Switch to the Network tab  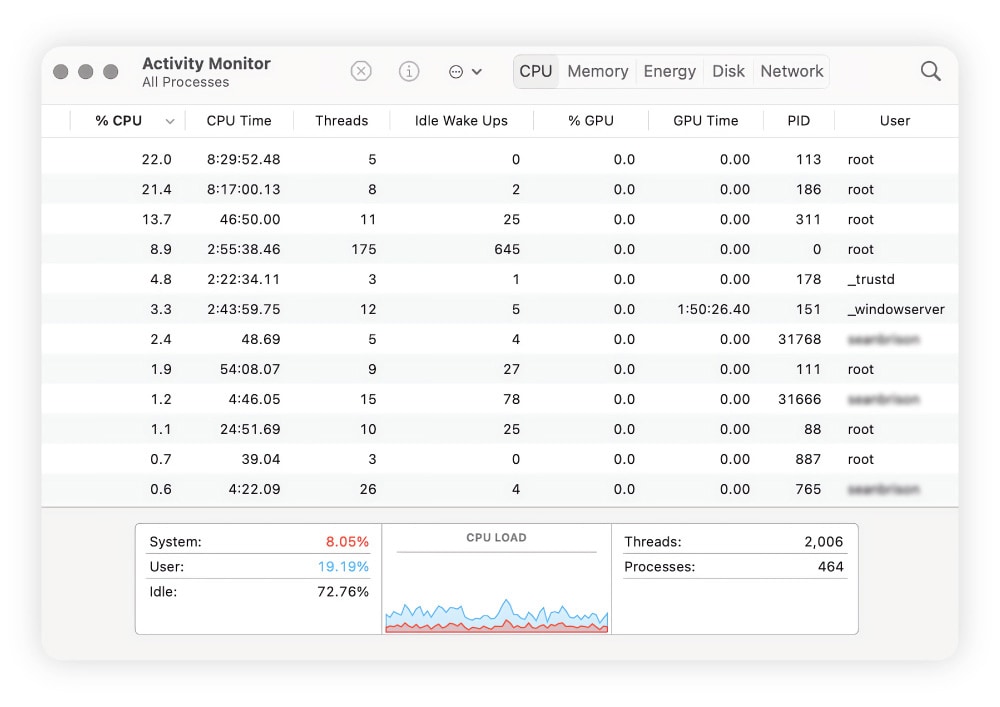pos(791,71)
